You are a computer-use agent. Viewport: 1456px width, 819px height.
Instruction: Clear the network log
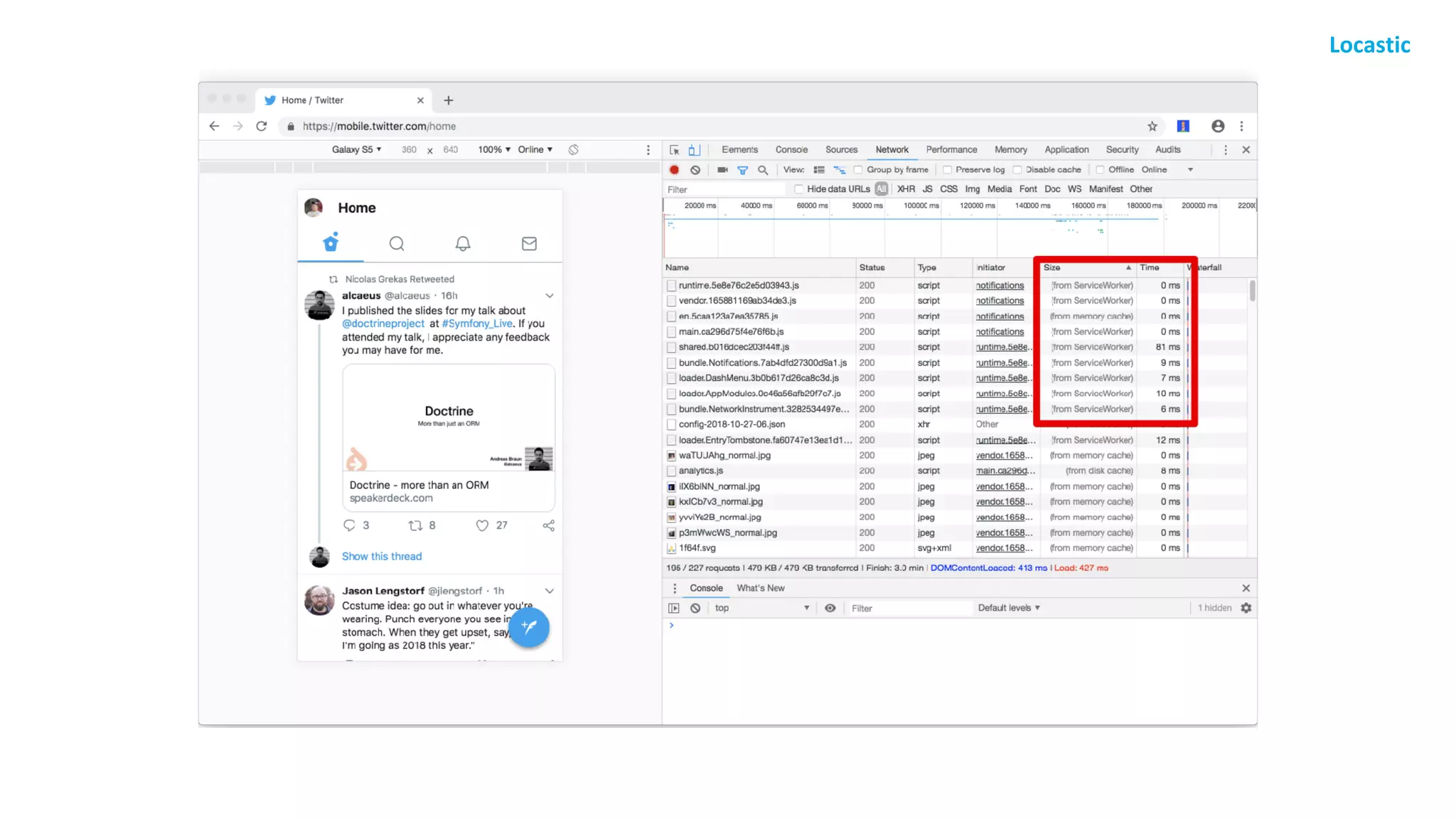coord(695,170)
